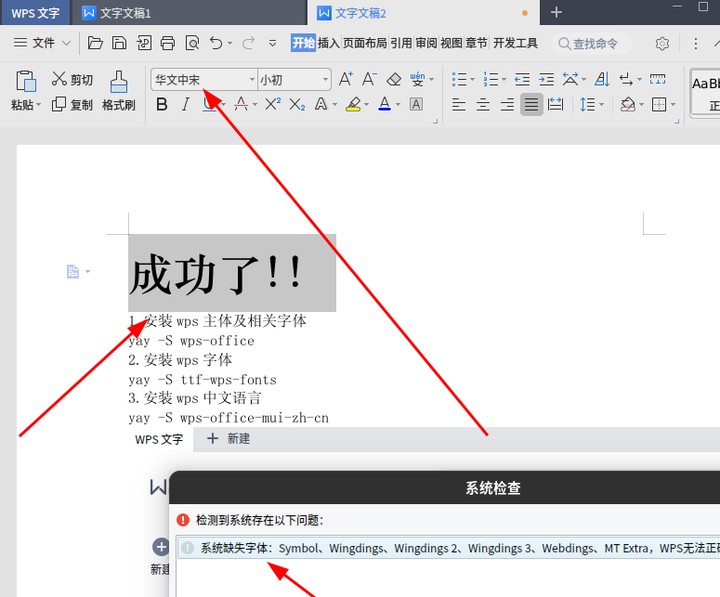Open the 引用 ribbon tab
This screenshot has width=720, height=597.
point(401,43)
